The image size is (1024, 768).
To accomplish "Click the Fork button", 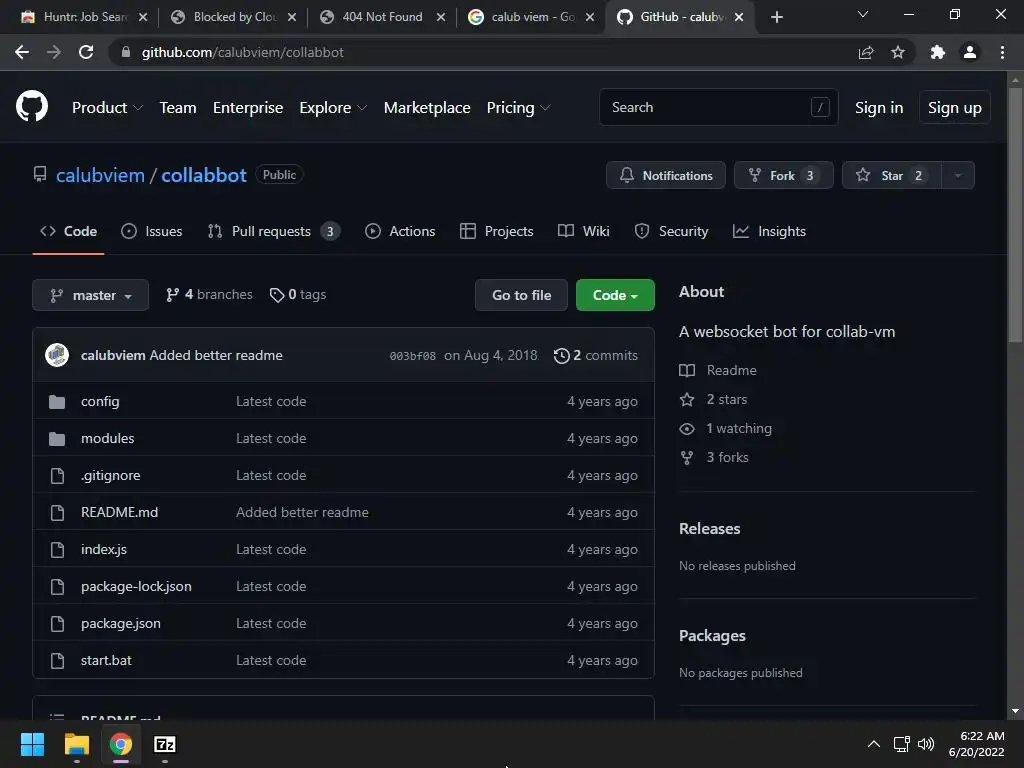I will click(x=784, y=176).
